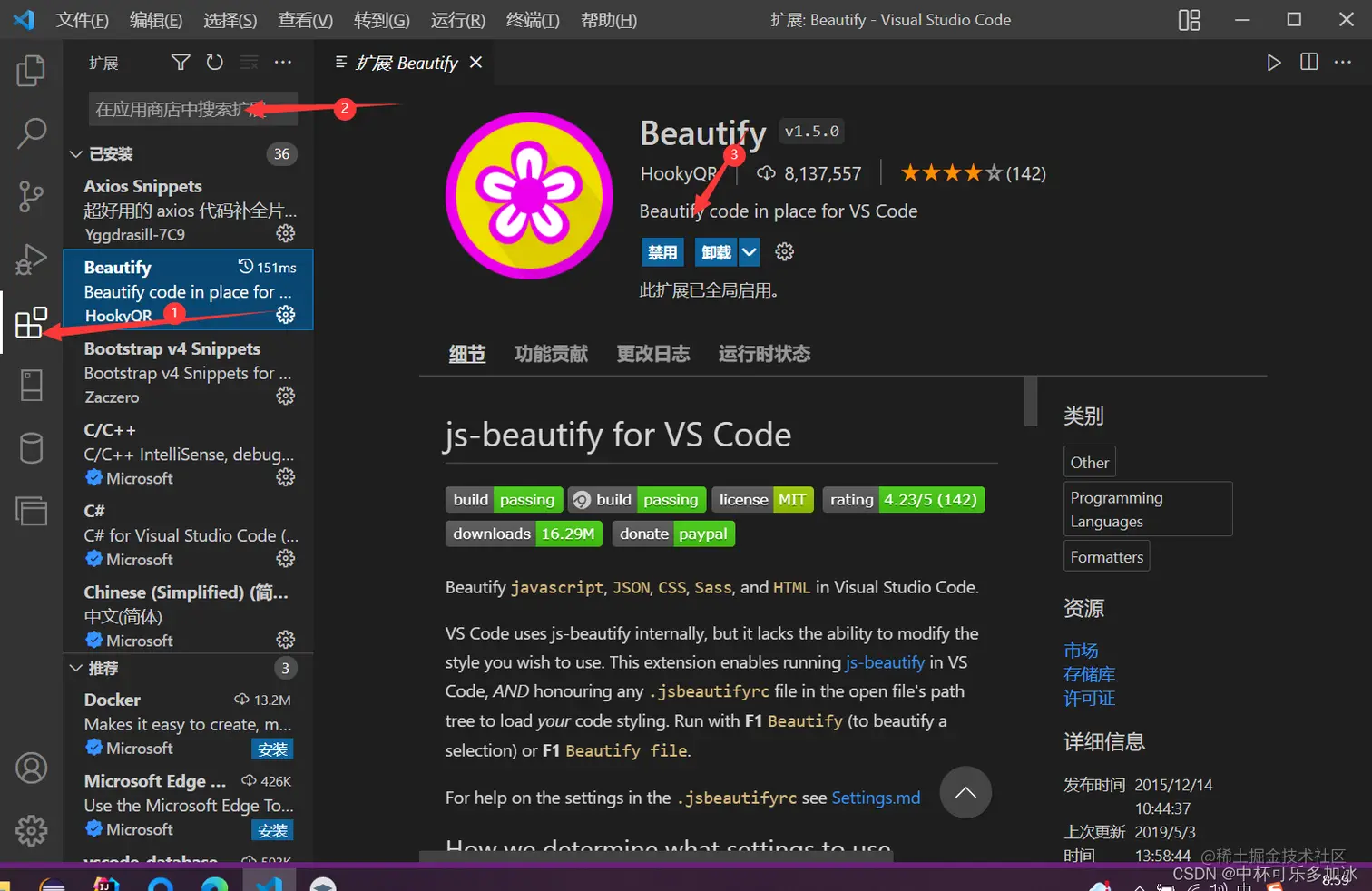Open gear settings for Axios Snippets
The width and height of the screenshot is (1372, 891).
286,234
